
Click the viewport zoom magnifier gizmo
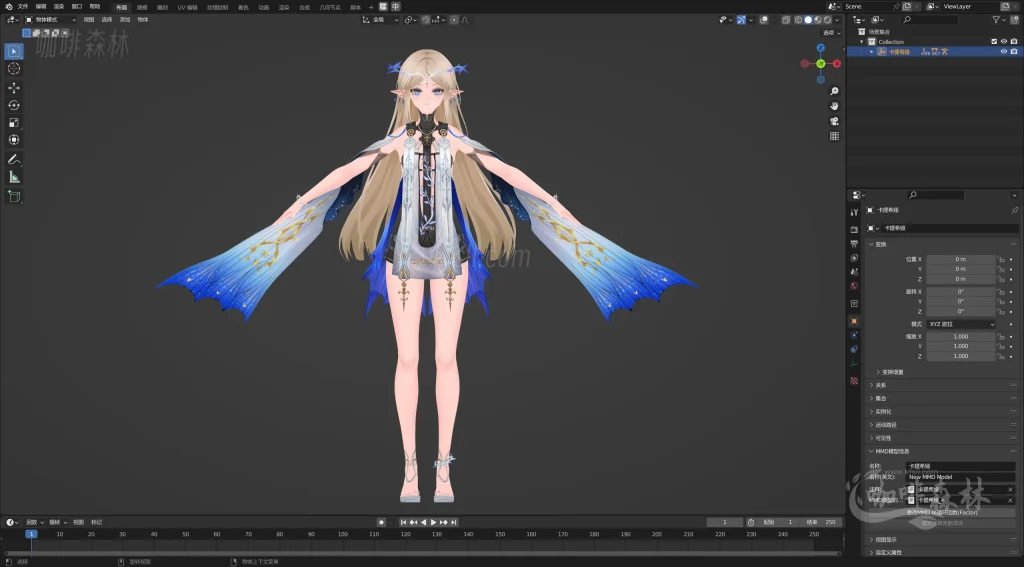coord(834,91)
